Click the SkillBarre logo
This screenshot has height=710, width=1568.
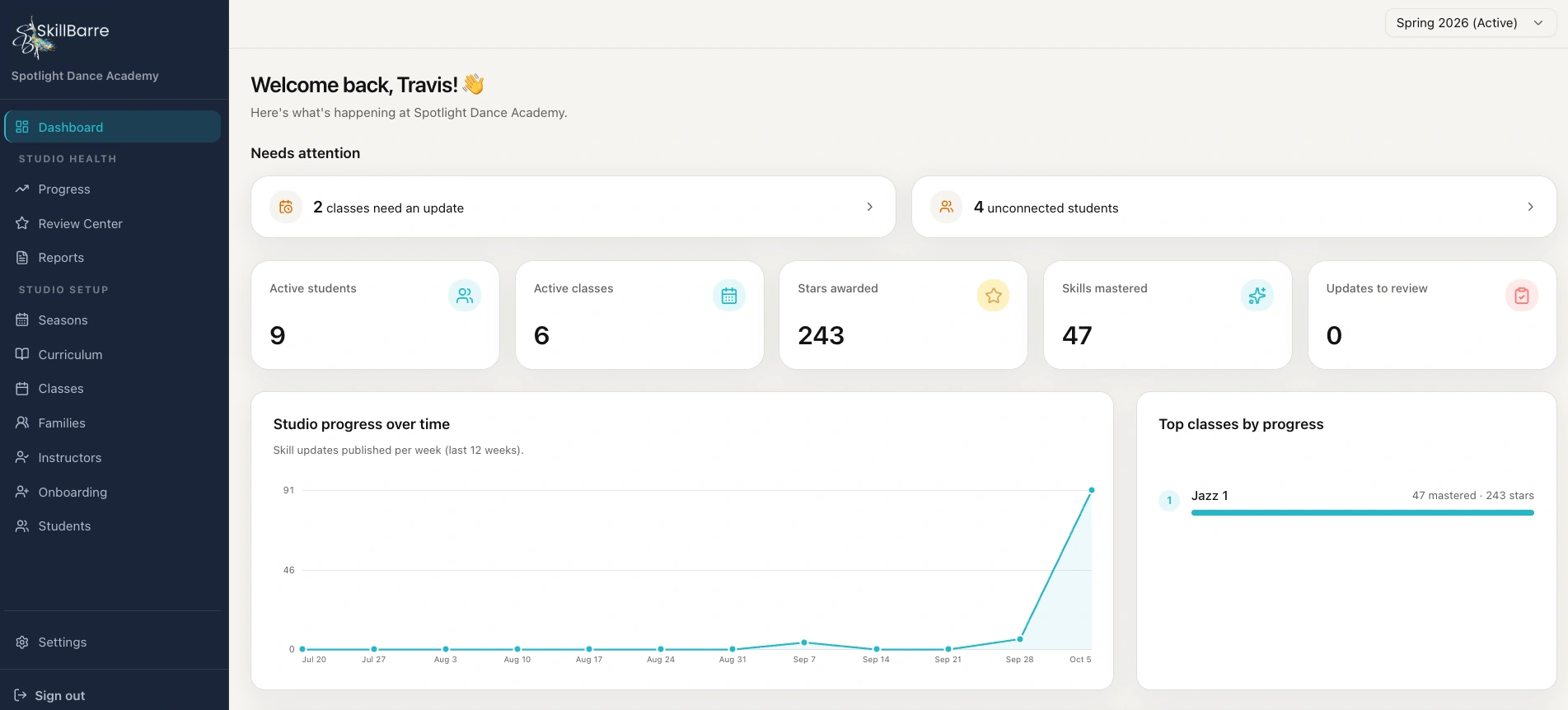(60, 38)
